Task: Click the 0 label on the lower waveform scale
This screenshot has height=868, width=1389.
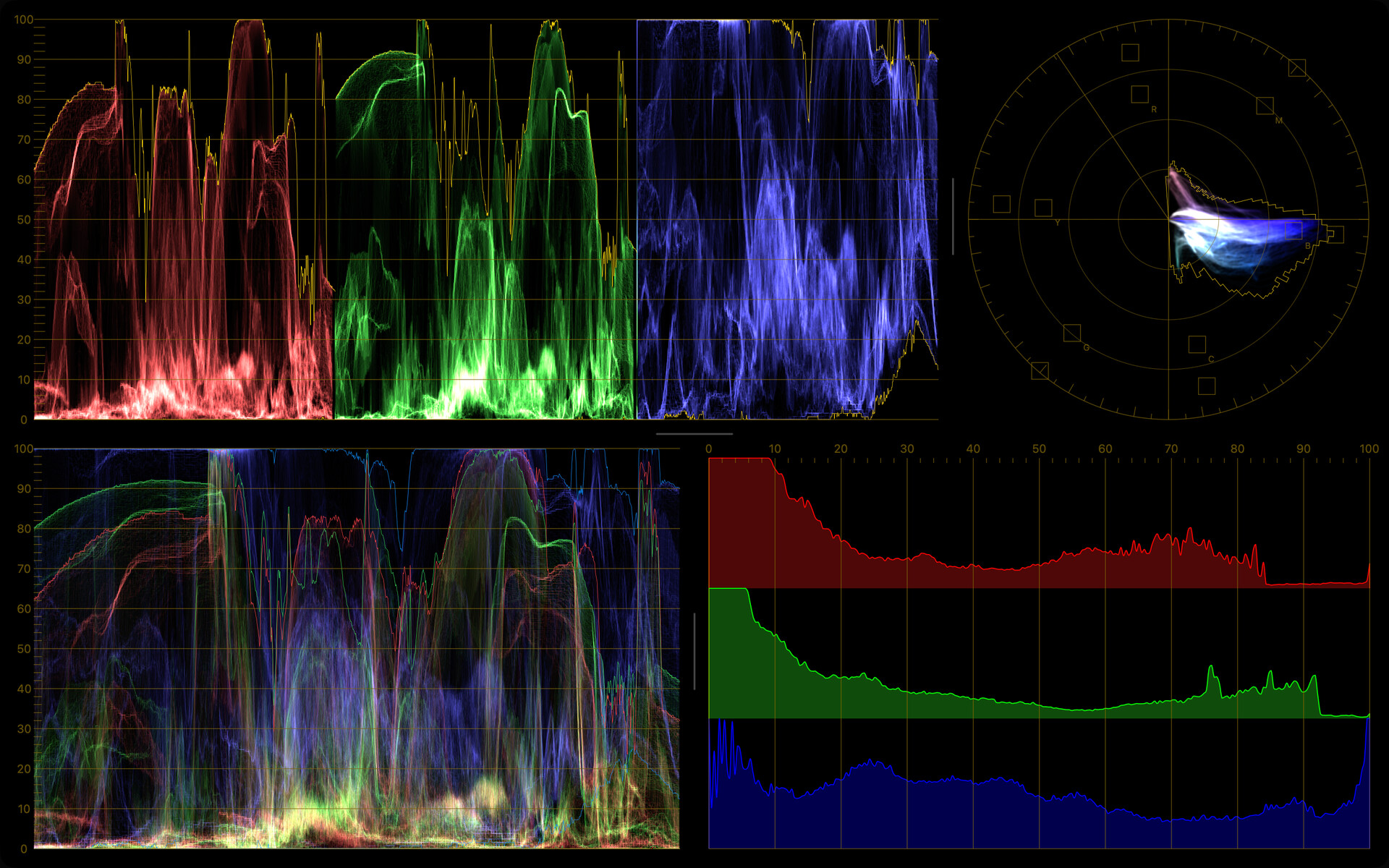Action: click(24, 848)
